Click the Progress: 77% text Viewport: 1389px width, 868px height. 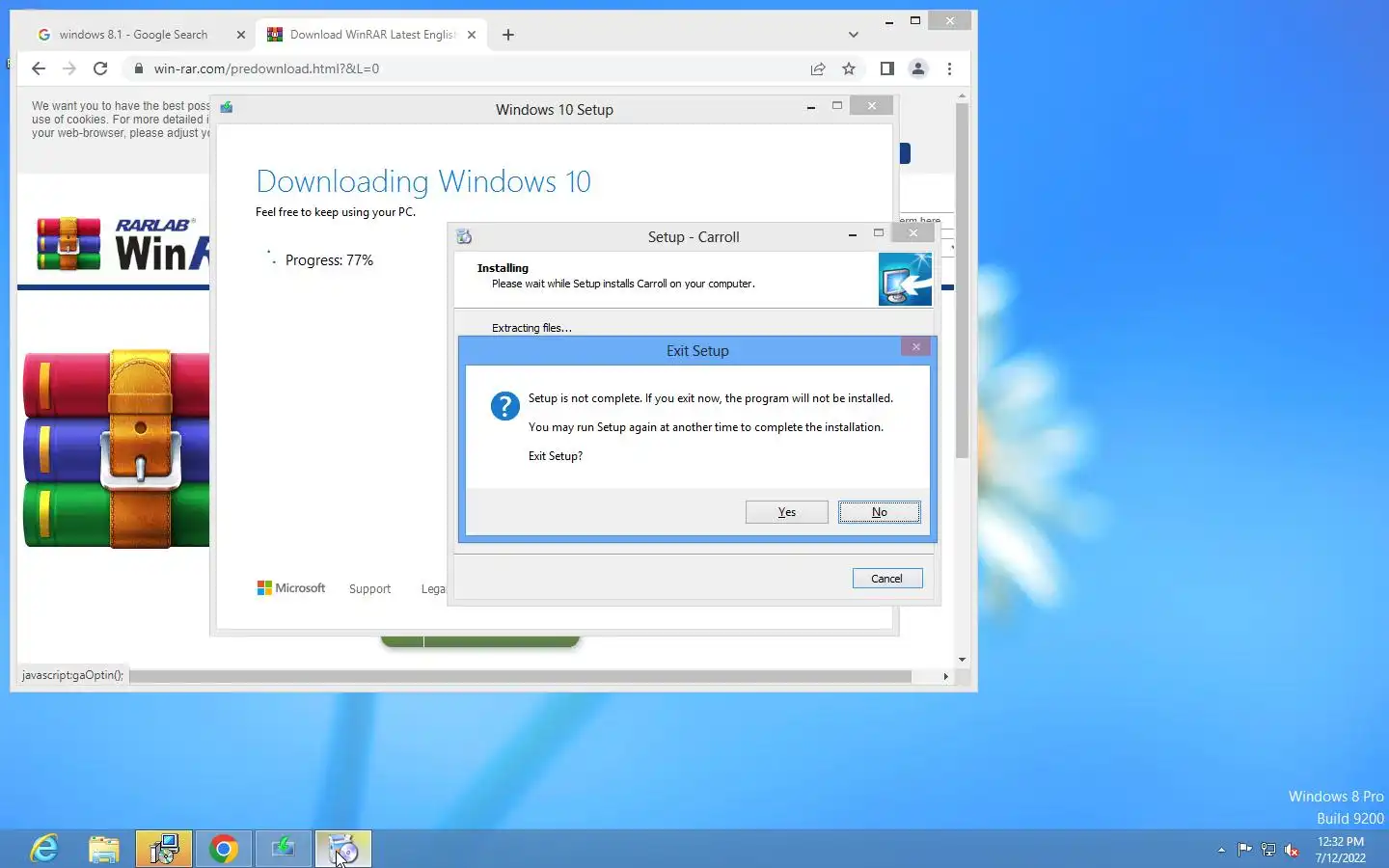(x=329, y=260)
